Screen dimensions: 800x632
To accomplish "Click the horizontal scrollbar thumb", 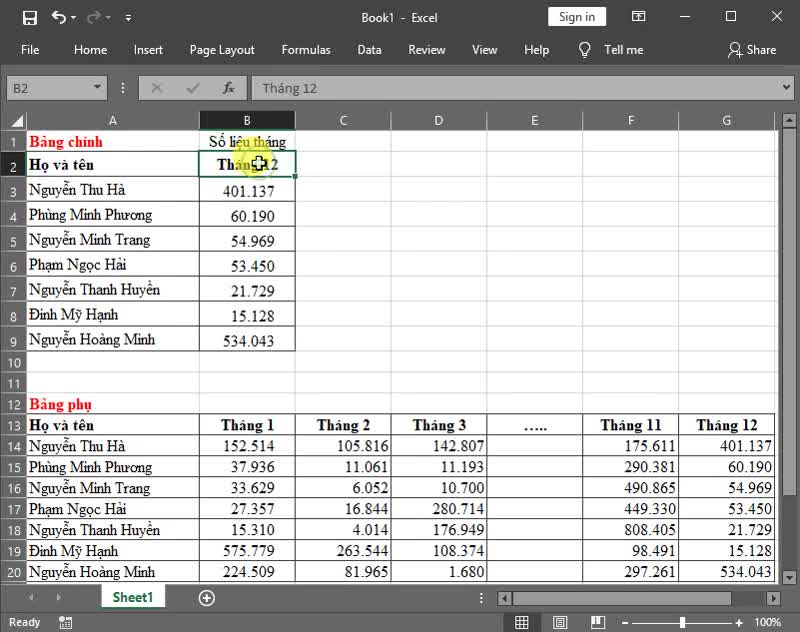I will (x=621, y=598).
